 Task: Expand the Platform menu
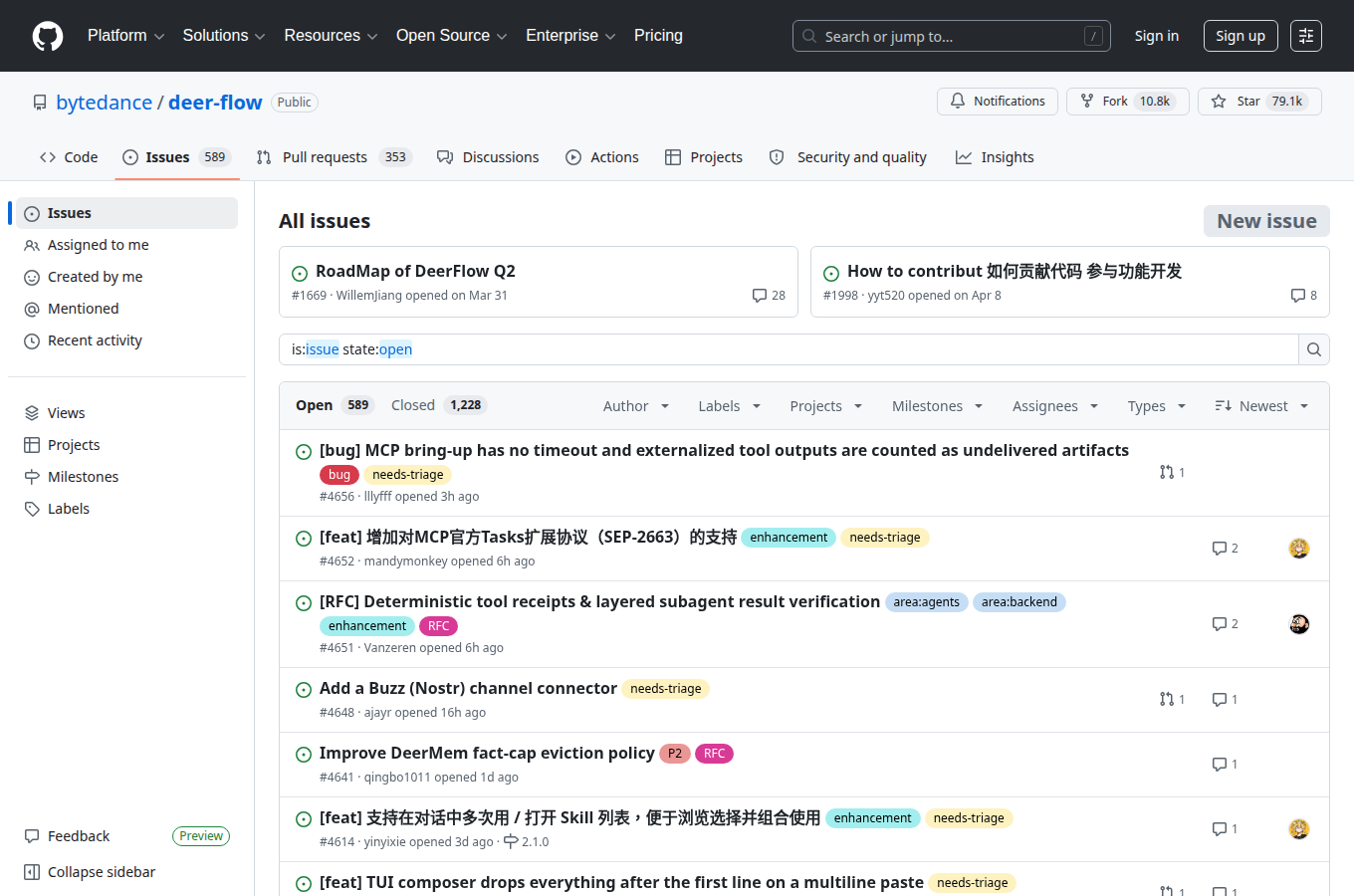point(125,36)
